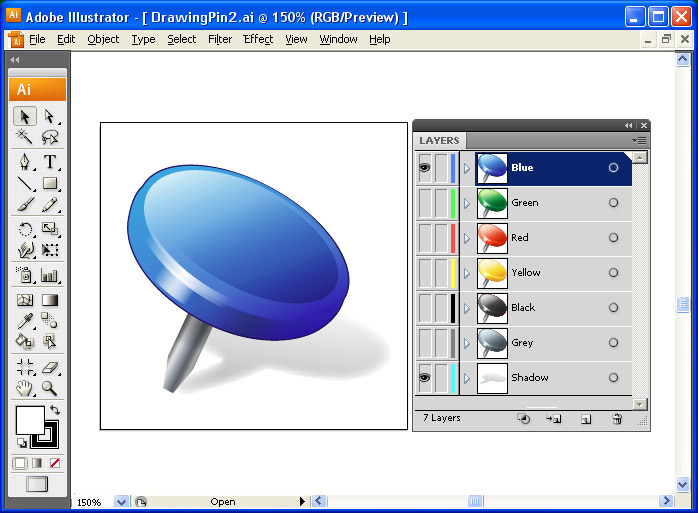Click the None (red slash) button
Screen dimensions: 698x513
coord(55,463)
